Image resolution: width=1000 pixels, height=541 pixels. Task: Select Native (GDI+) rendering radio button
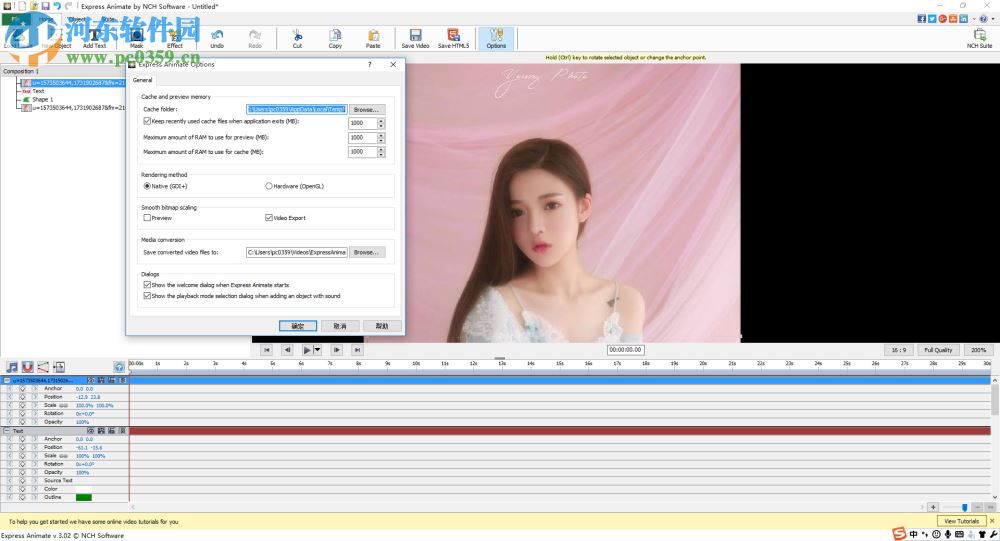[147, 186]
